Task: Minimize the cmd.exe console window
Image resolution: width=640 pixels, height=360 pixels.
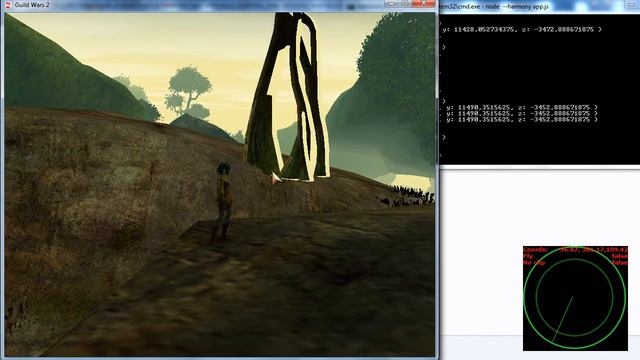Action: (632, 4)
